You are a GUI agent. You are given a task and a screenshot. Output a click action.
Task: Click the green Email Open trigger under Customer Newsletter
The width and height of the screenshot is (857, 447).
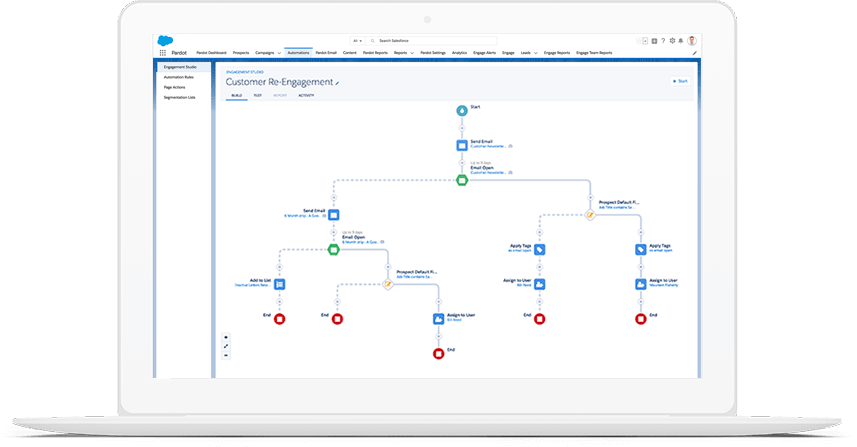(x=461, y=180)
